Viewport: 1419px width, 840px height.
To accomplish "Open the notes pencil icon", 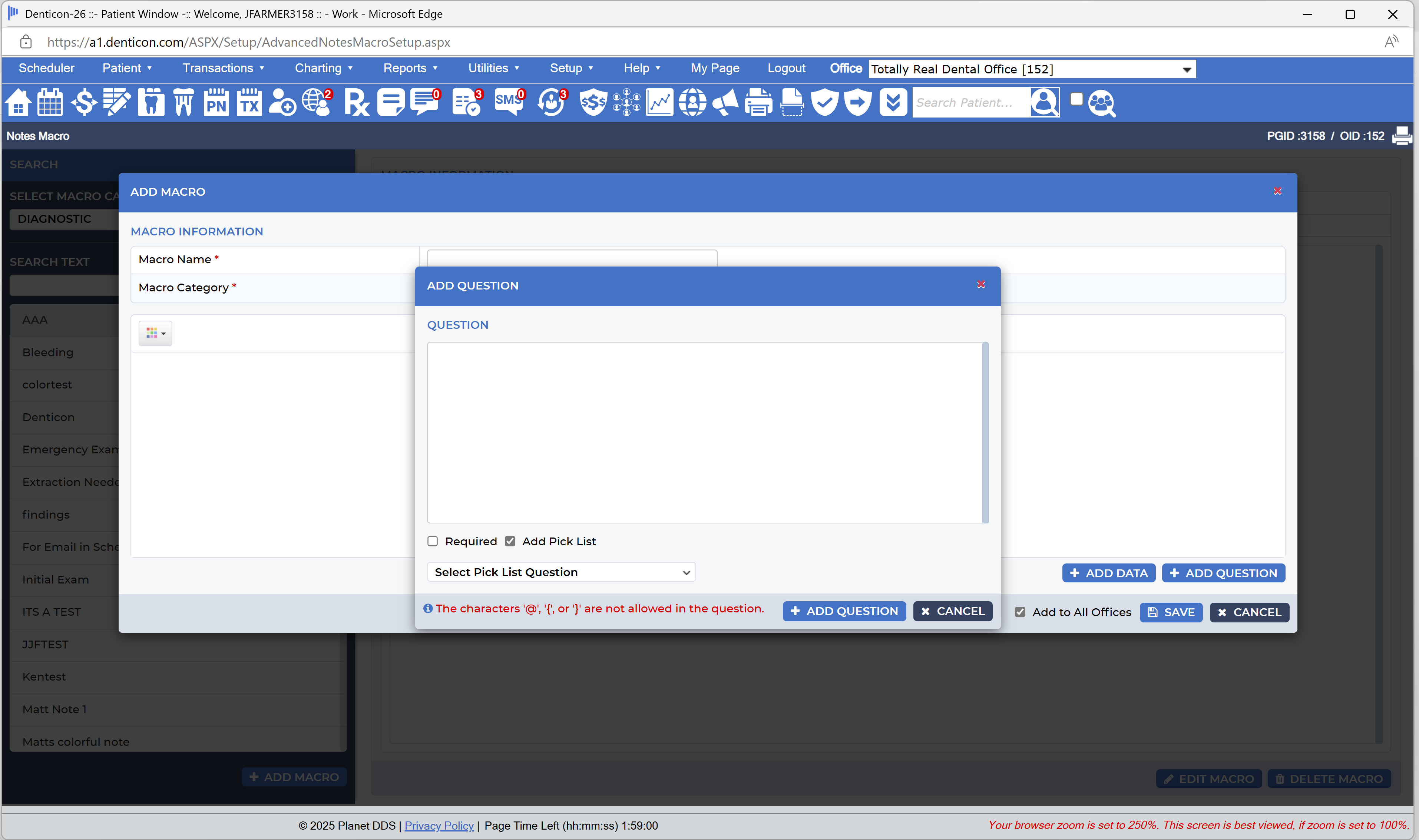I will point(117,102).
